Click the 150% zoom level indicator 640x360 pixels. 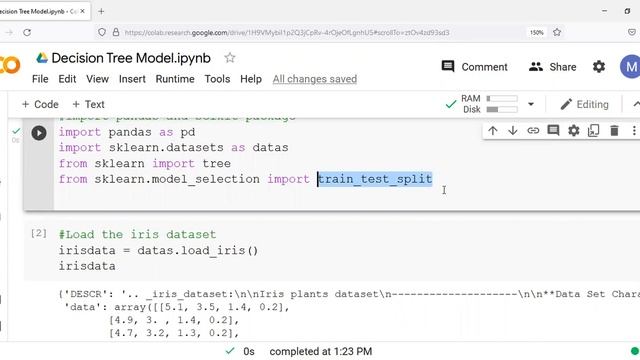coord(537,32)
